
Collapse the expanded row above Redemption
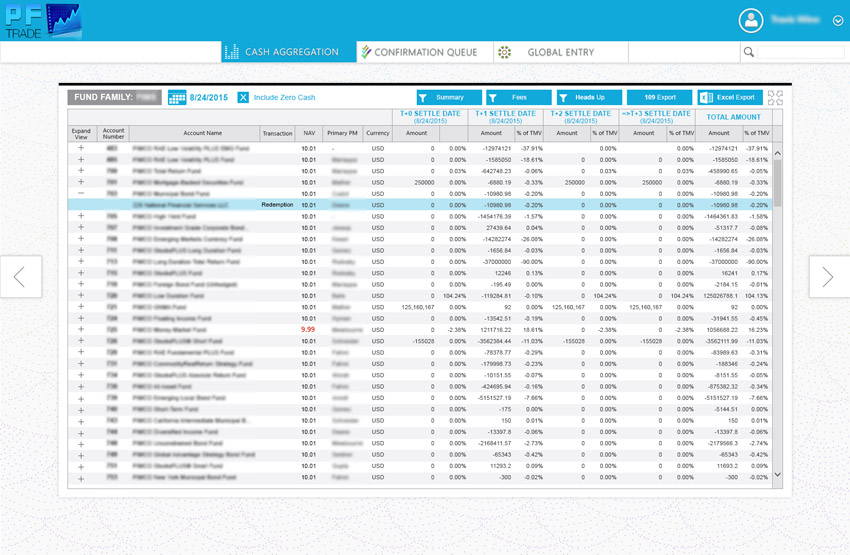pyautogui.click(x=81, y=193)
